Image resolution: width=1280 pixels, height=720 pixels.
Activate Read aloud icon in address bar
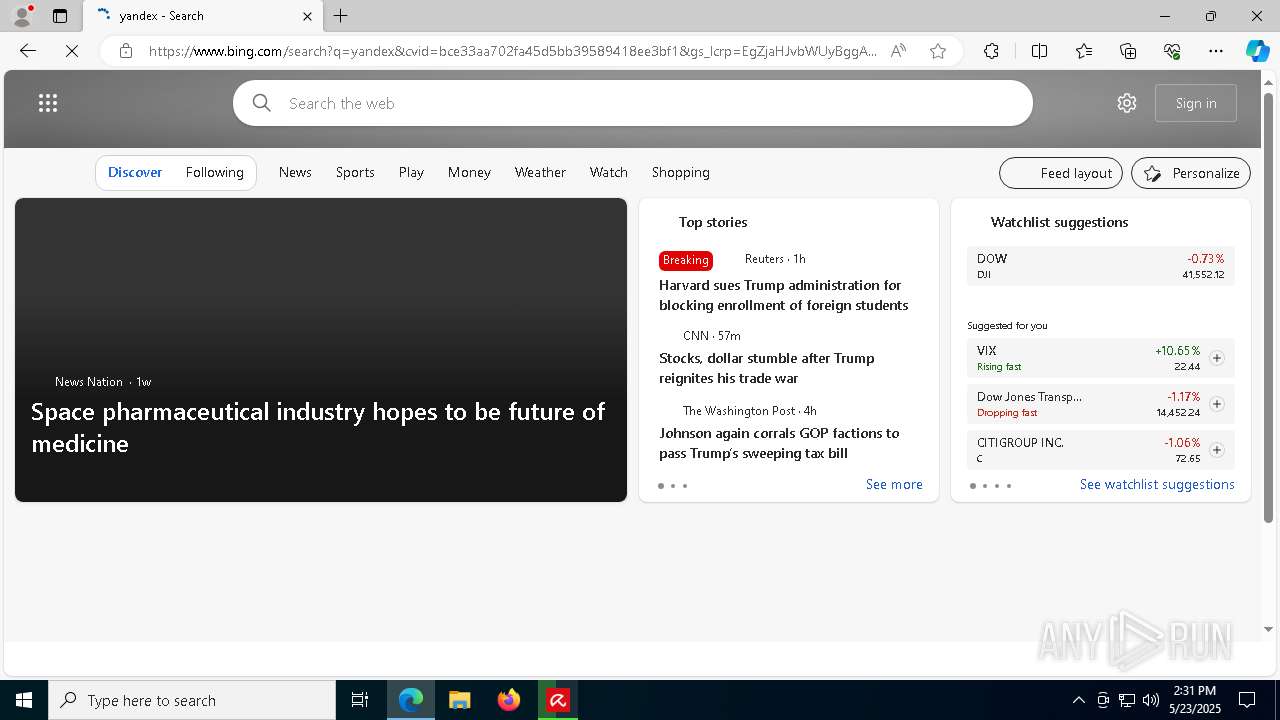[898, 51]
